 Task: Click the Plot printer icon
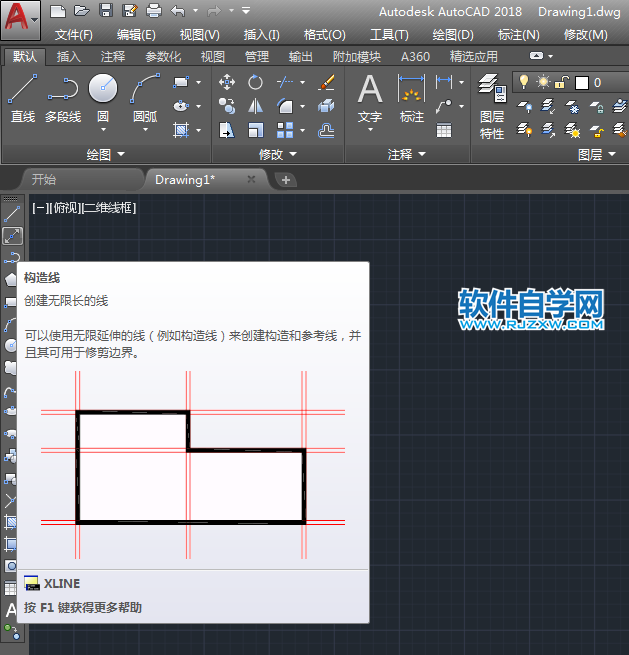(x=154, y=11)
